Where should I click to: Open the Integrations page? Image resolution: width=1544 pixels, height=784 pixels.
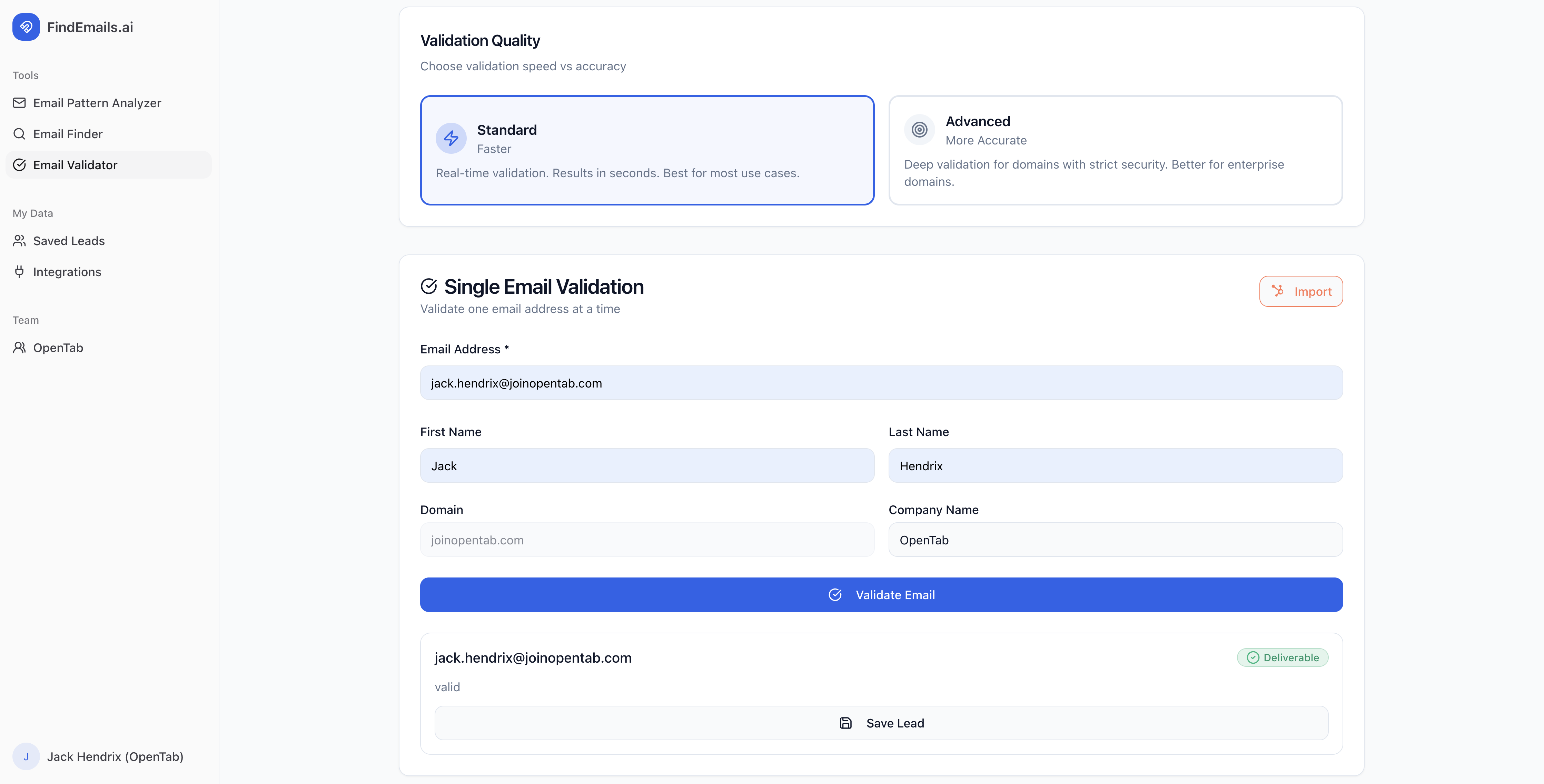pyautogui.click(x=67, y=272)
